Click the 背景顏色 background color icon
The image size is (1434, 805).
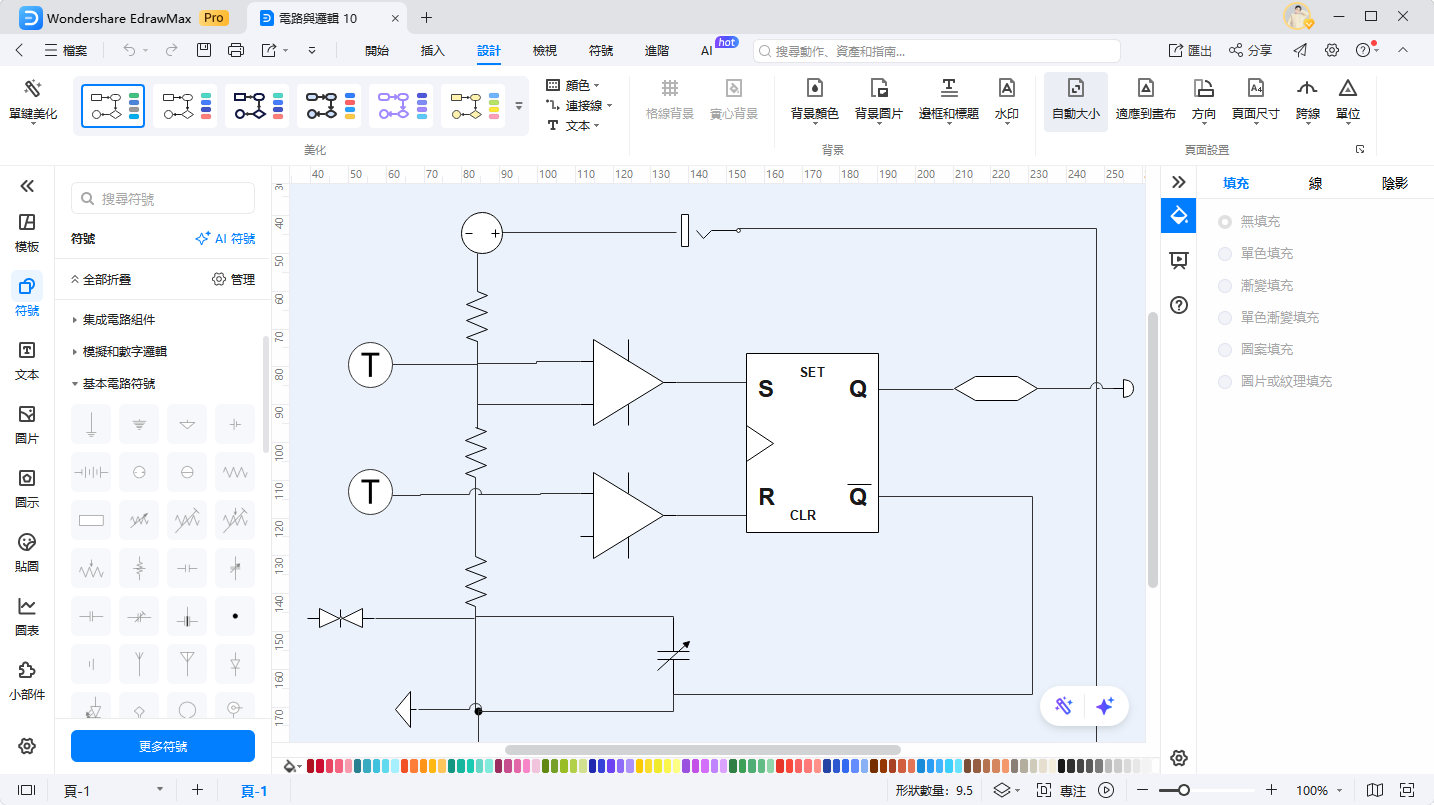point(814,89)
